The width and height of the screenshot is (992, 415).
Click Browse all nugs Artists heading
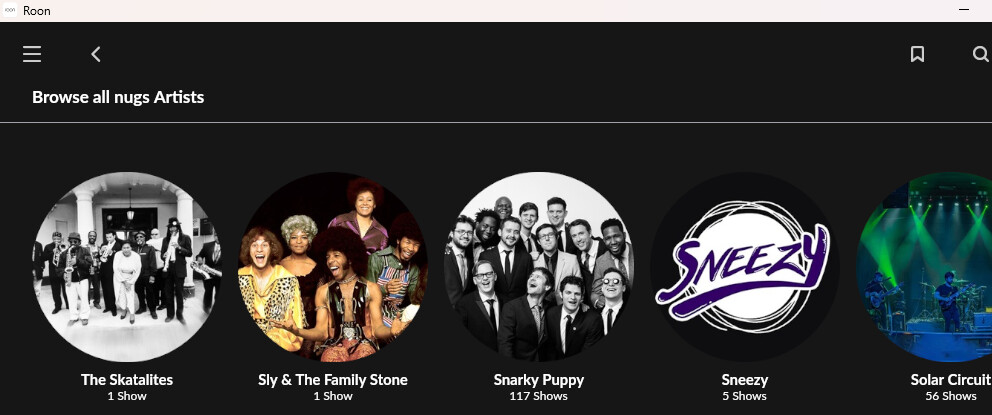pos(118,97)
